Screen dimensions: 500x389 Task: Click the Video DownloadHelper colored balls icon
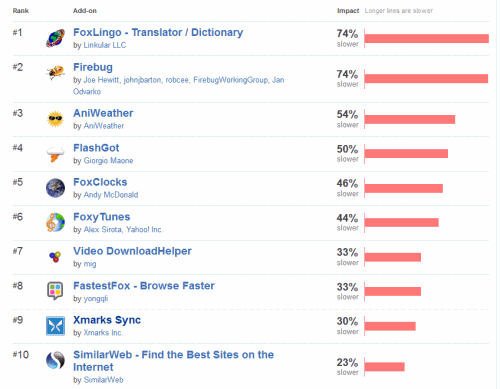tap(55, 257)
